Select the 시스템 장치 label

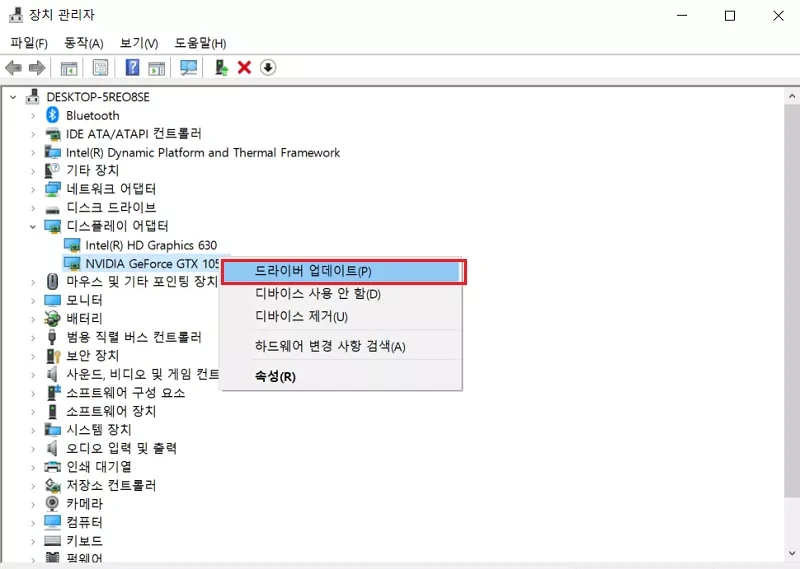click(x=99, y=430)
